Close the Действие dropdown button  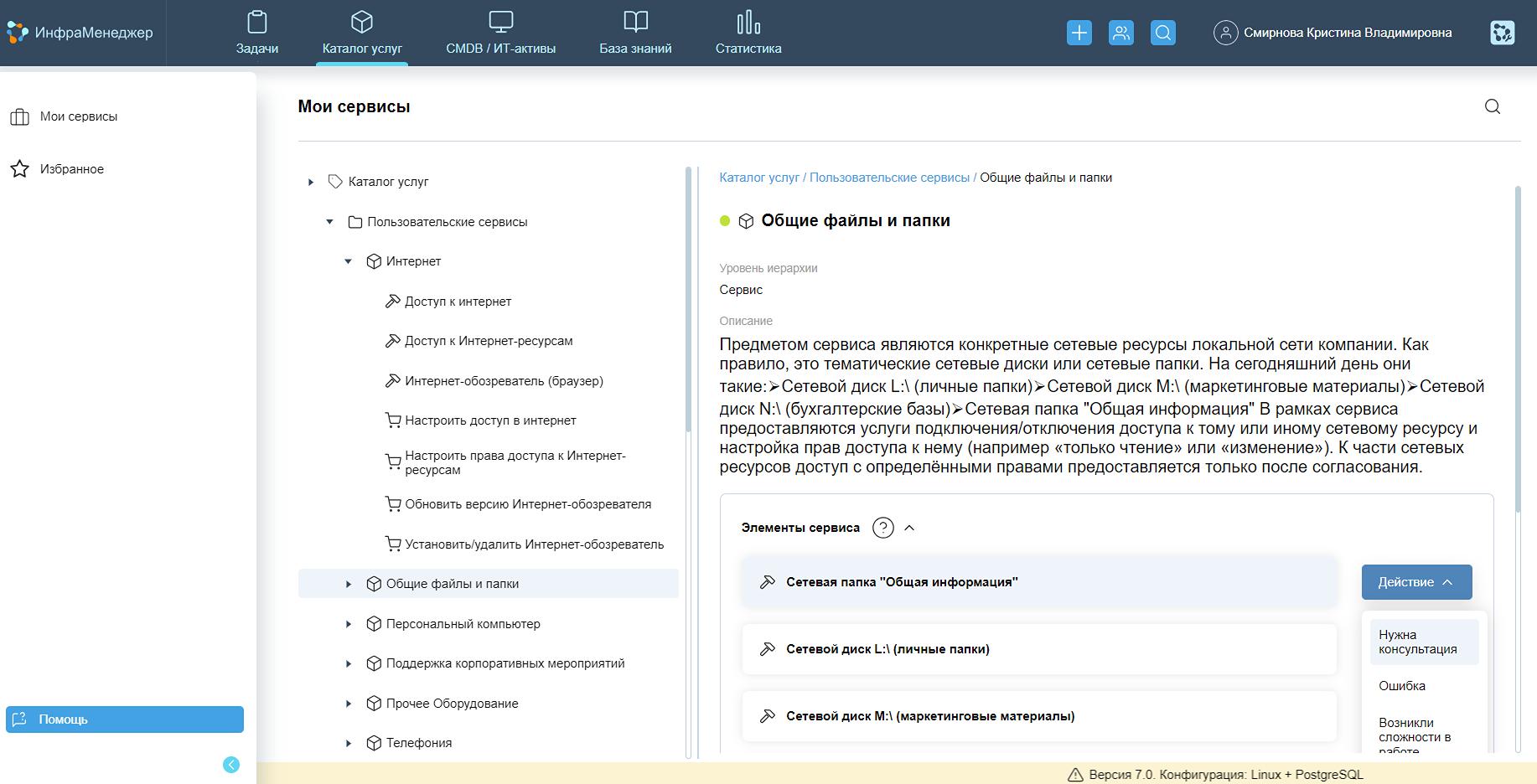pos(1415,582)
